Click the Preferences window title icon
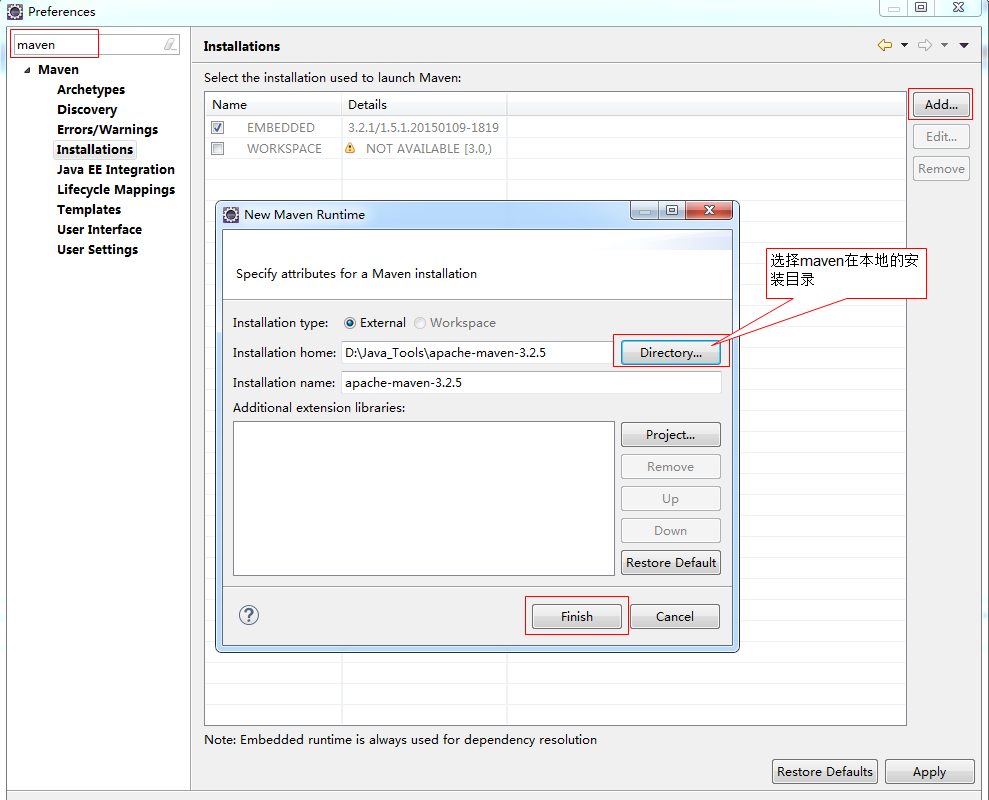Viewport: 989px width, 800px height. [15, 11]
